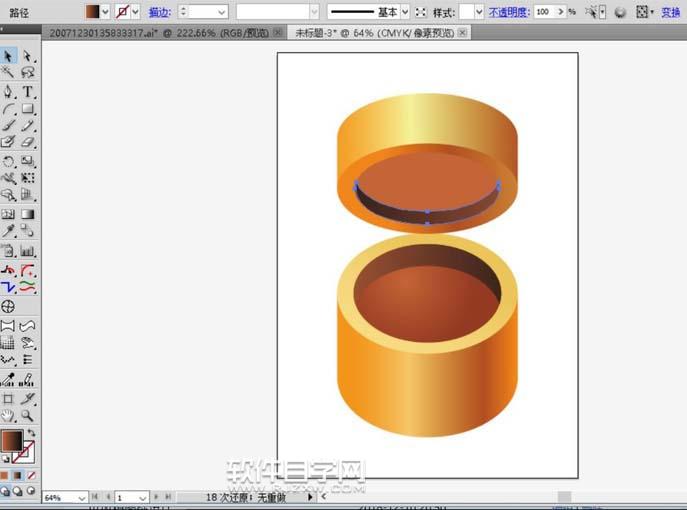Open the fill color dropdown in control bar
This screenshot has height=510, width=687.
pos(106,12)
